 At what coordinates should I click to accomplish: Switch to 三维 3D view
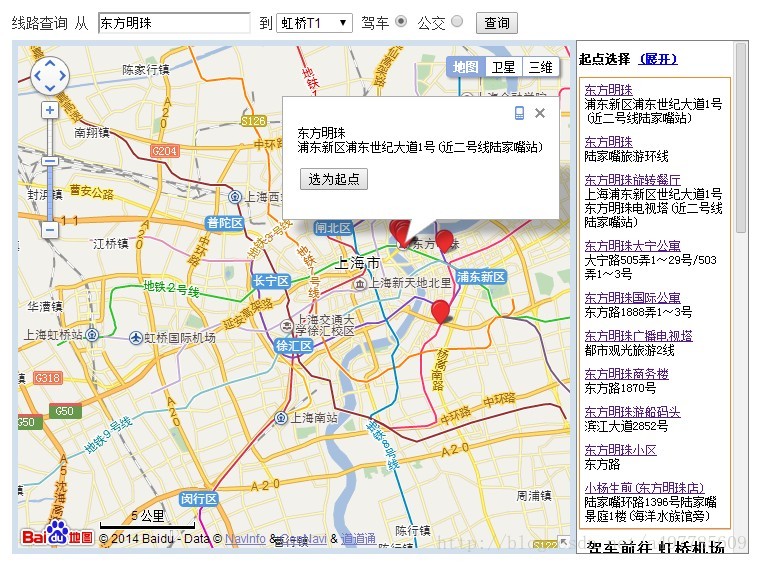(540, 67)
